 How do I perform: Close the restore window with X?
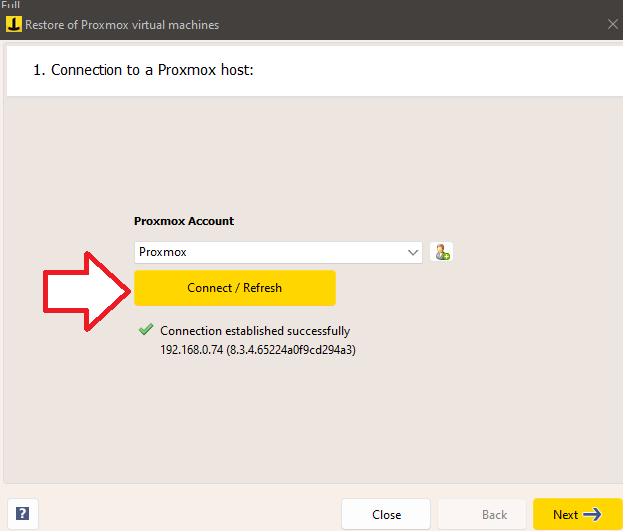(612, 24)
